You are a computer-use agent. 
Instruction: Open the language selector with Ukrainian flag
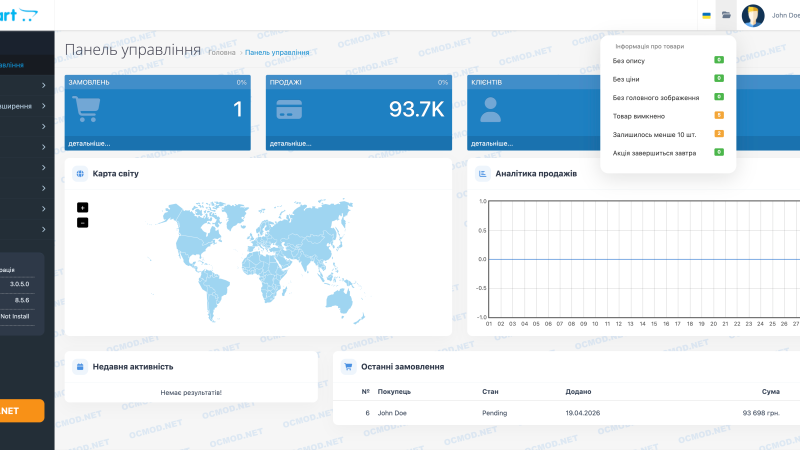coord(706,15)
